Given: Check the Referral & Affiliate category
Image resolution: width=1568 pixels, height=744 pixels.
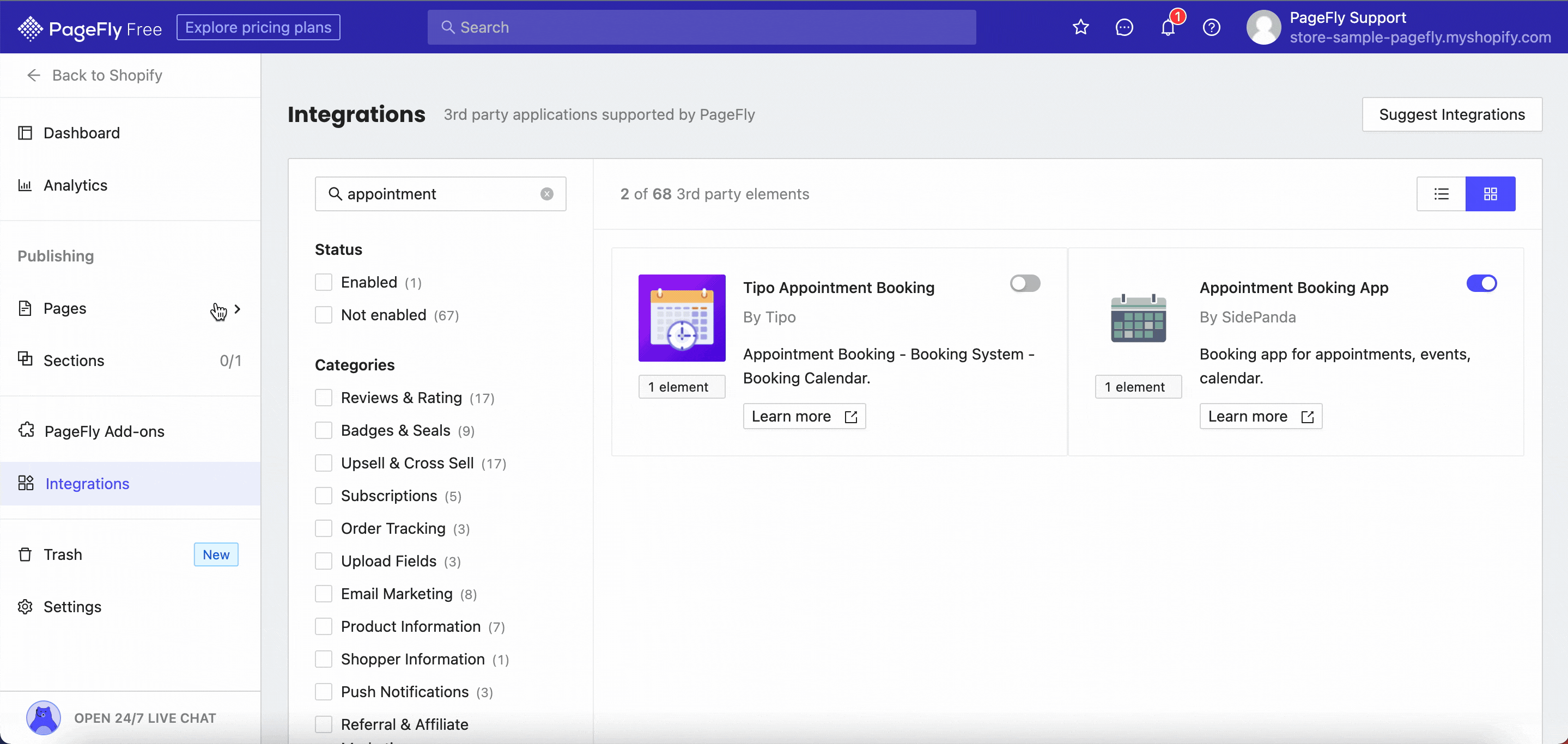Looking at the screenshot, I should pyautogui.click(x=323, y=724).
